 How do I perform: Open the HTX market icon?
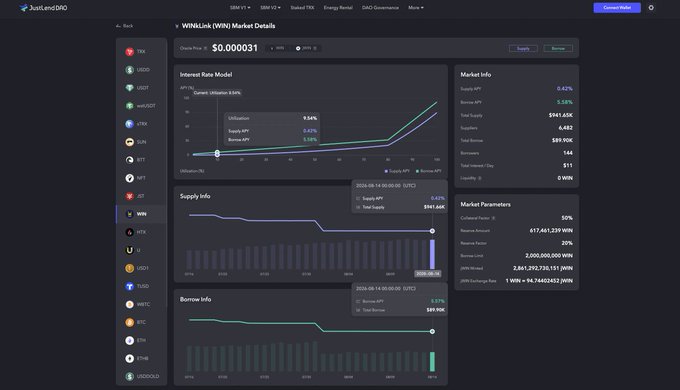[129, 232]
